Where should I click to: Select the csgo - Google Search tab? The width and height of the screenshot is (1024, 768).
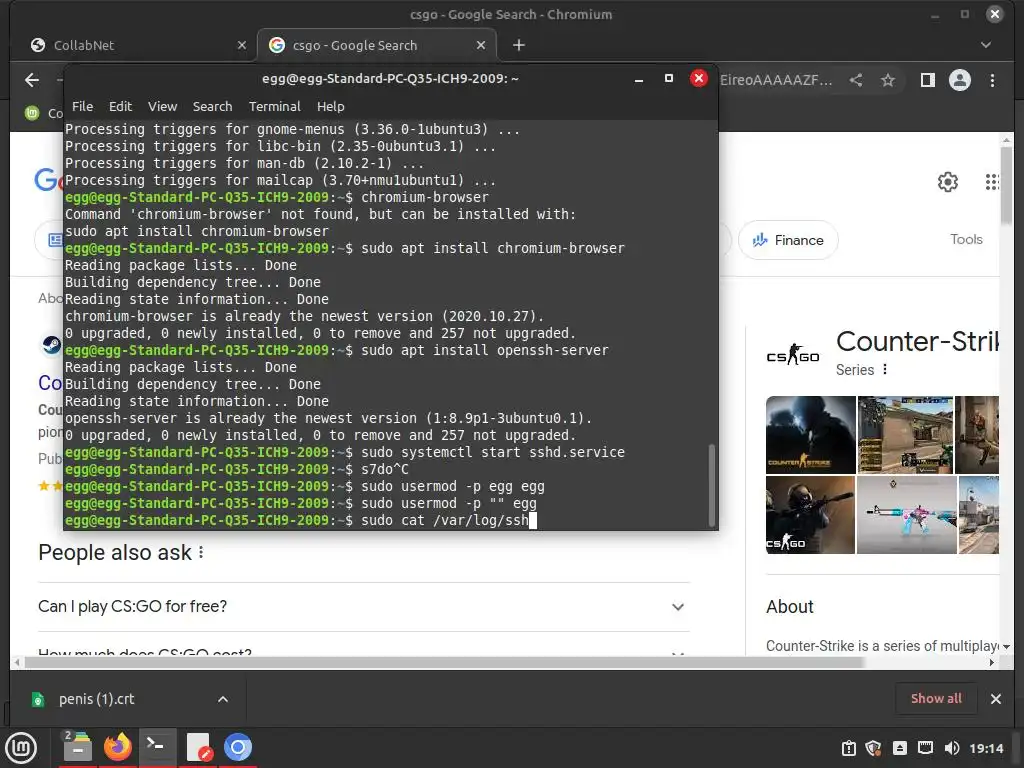coord(377,45)
